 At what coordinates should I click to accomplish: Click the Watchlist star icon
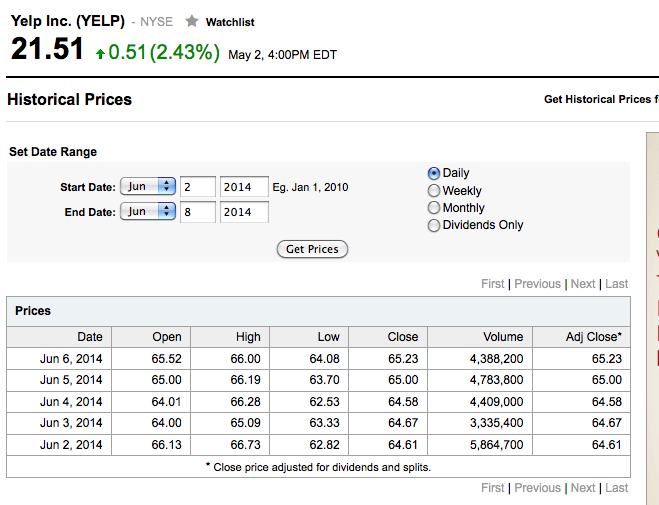point(192,21)
